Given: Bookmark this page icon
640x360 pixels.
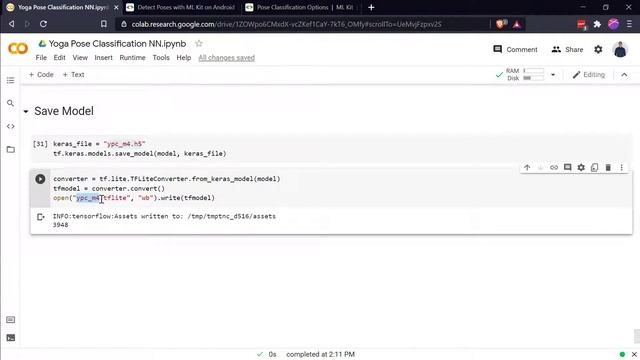Looking at the screenshot, I should point(104,24).
